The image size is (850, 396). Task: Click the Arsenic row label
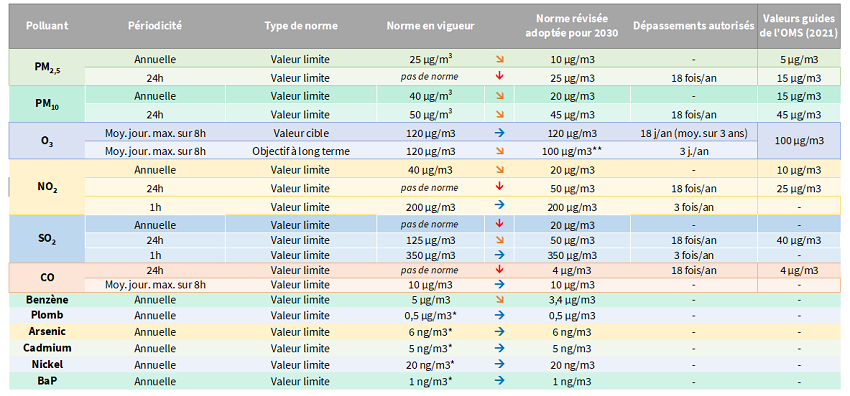coord(47,331)
